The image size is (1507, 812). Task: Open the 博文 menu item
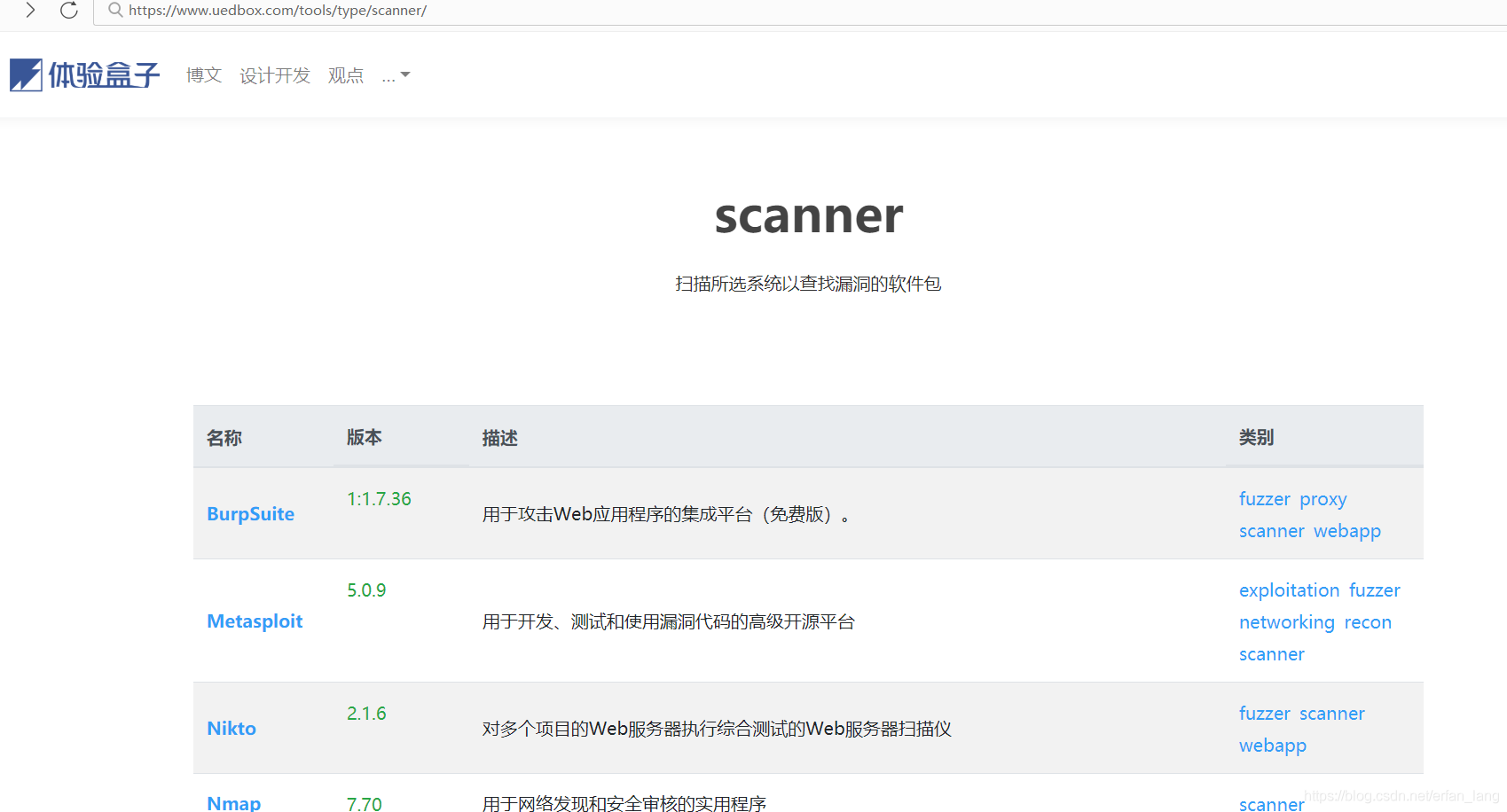[x=204, y=75]
